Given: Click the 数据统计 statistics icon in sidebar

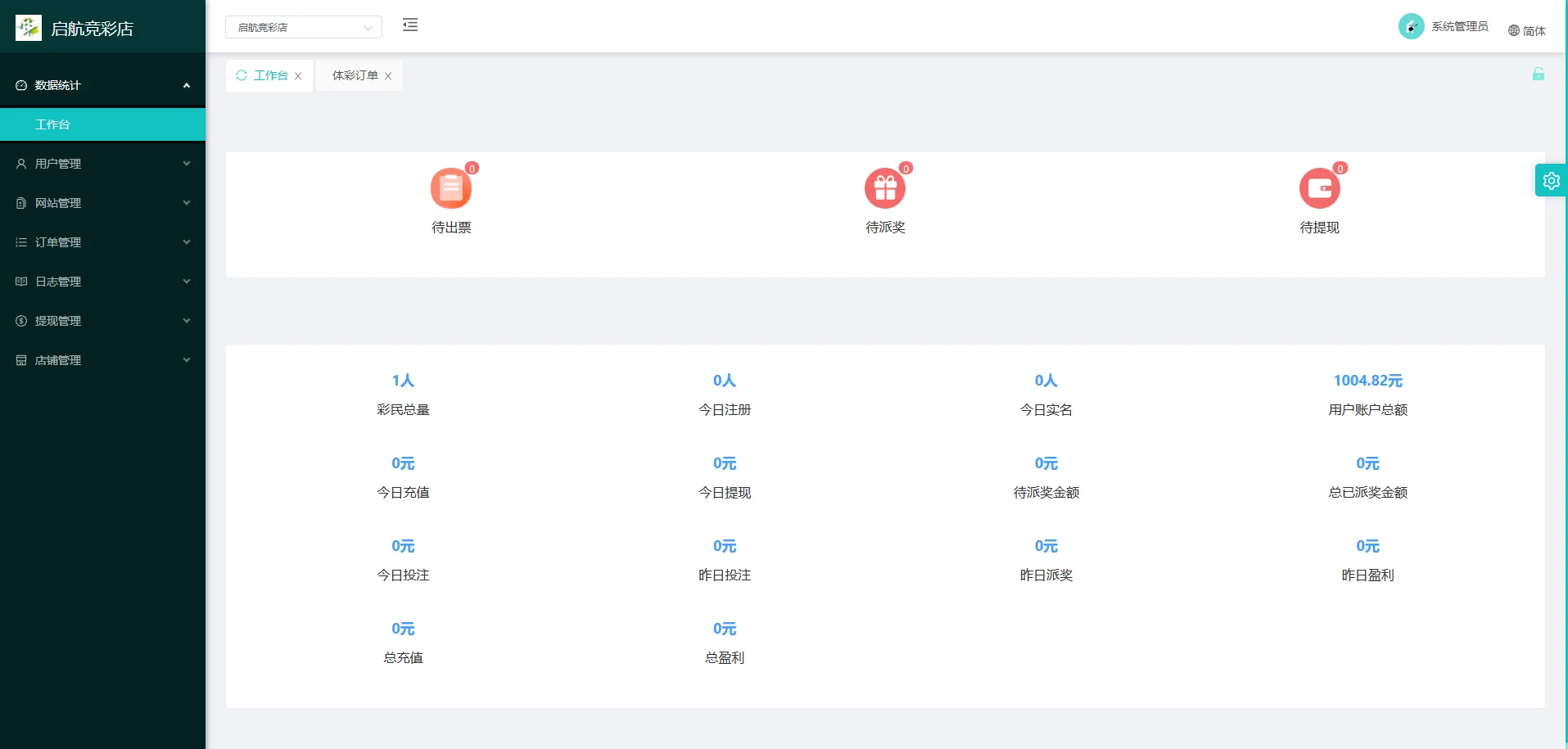Looking at the screenshot, I should 20,84.
